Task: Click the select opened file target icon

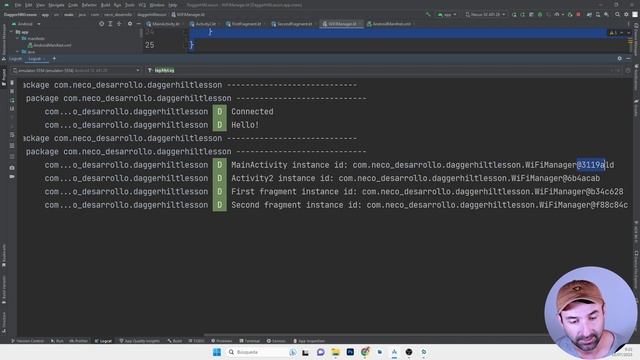Action: pyautogui.click(x=101, y=24)
